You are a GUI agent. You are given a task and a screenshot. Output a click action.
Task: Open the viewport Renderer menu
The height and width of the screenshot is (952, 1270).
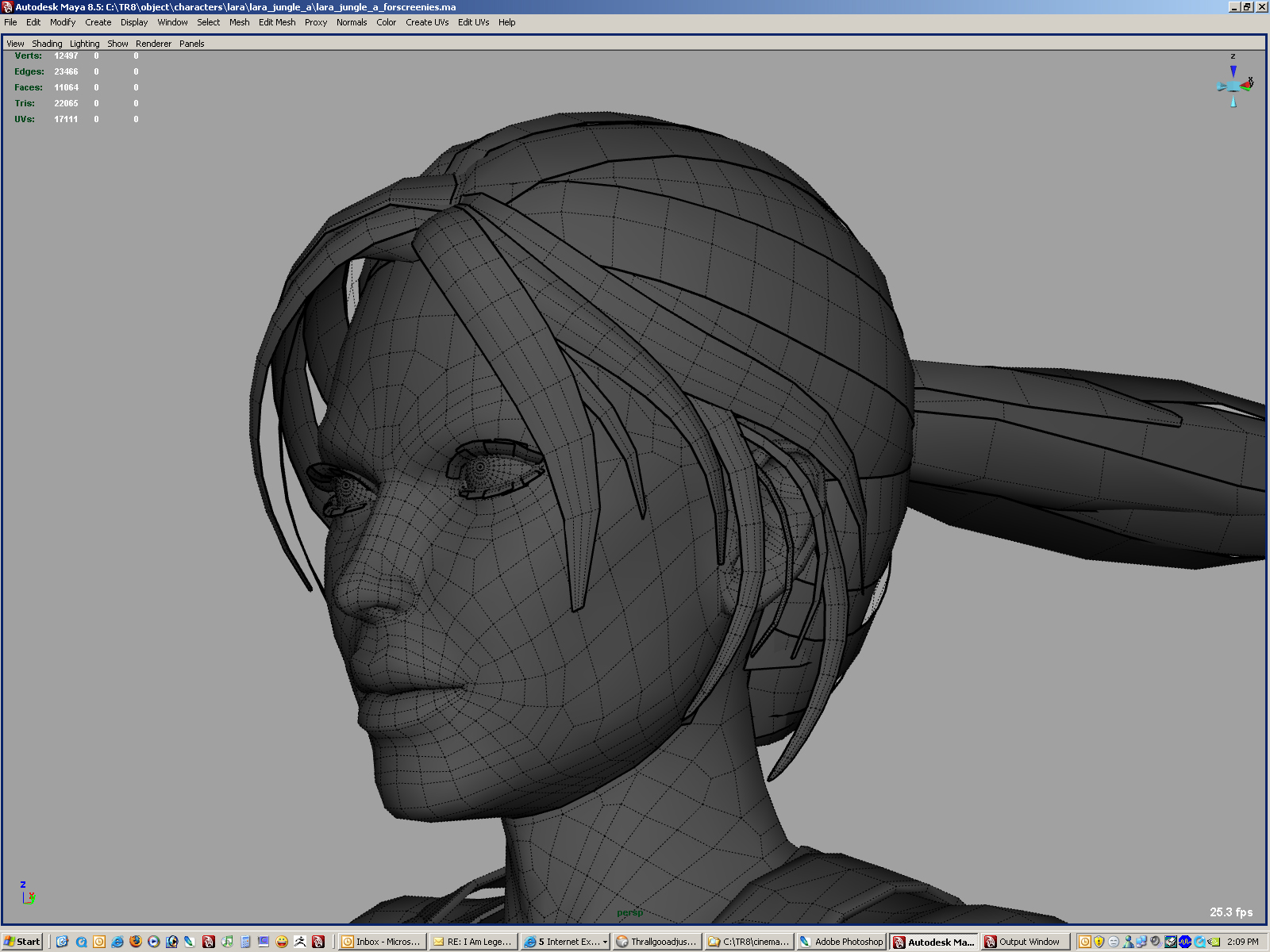153,44
